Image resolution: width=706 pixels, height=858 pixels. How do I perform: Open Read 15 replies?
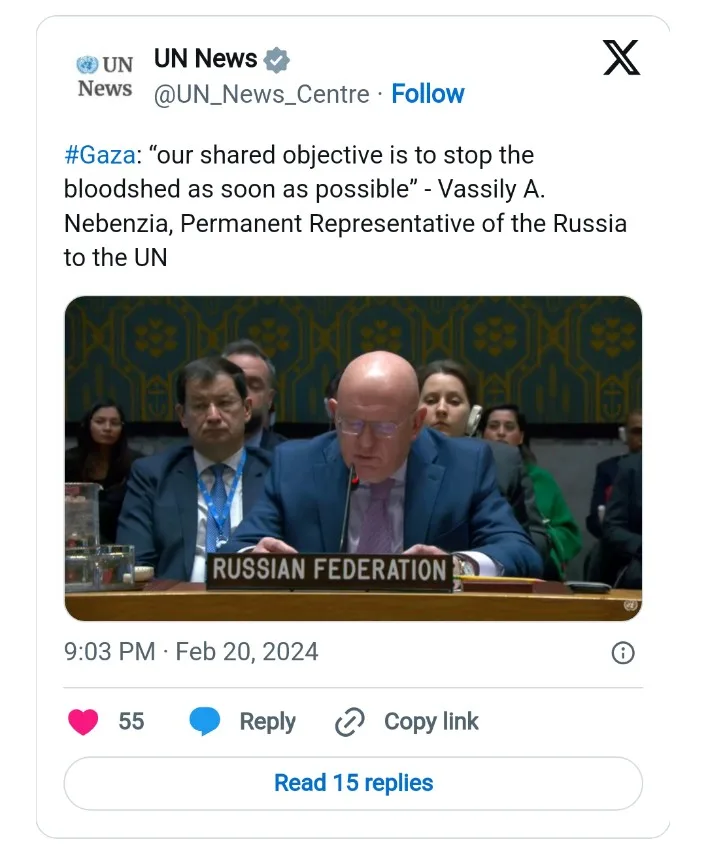[x=353, y=782]
